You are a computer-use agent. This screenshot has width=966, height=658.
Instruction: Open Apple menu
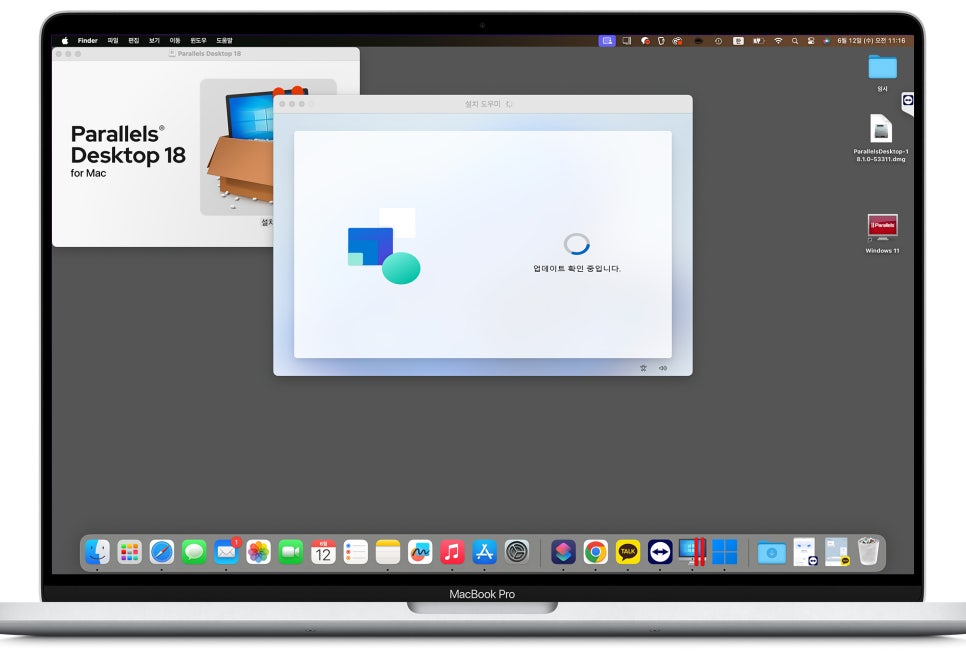[x=65, y=41]
